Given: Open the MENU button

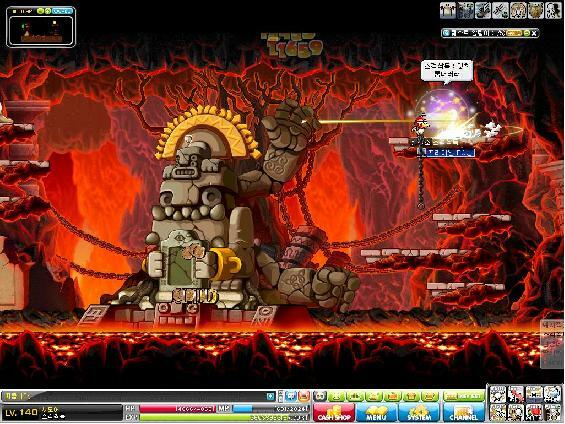Looking at the screenshot, I should click(377, 412).
